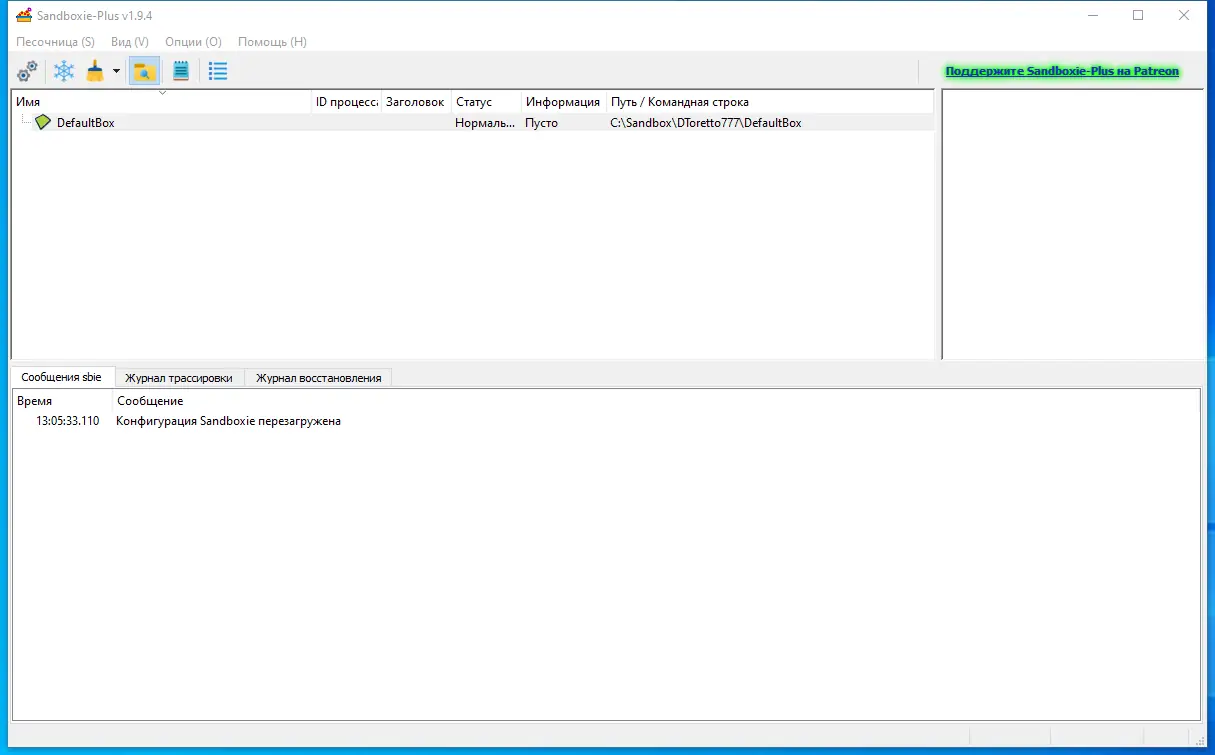Screen dimensions: 1215x755
Task: Click the green DefaultBox sandbox icon
Action: 42,122
